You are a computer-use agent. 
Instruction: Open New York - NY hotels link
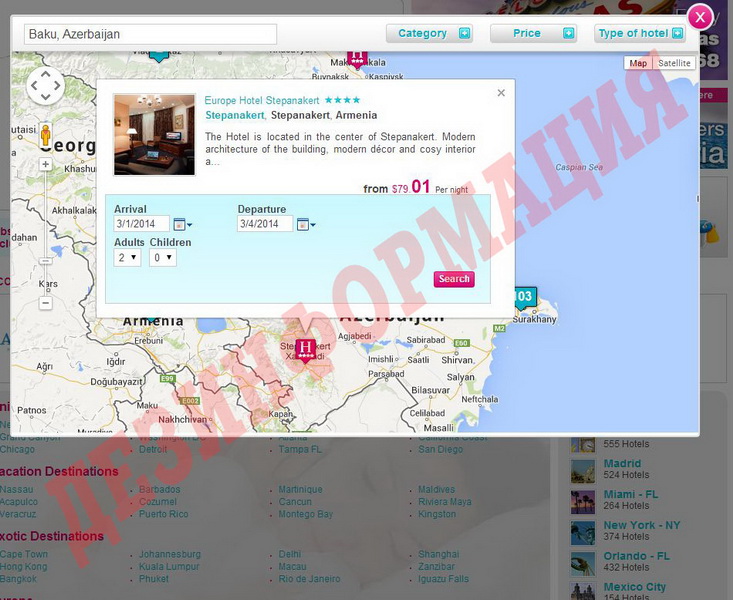click(x=642, y=525)
